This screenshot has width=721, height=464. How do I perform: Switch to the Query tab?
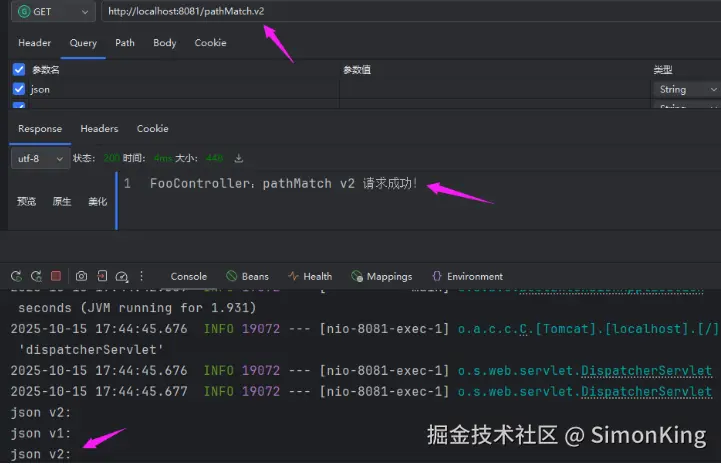click(83, 43)
